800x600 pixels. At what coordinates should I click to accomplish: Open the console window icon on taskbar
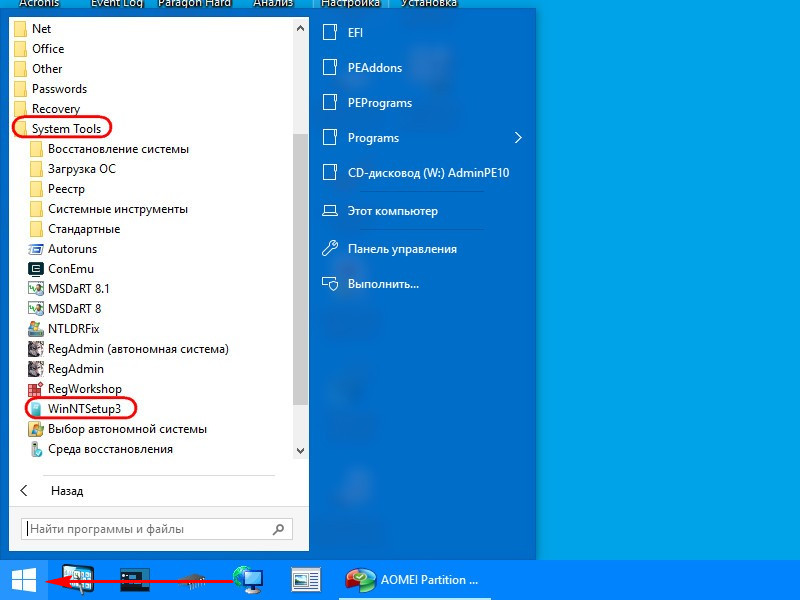(135, 580)
